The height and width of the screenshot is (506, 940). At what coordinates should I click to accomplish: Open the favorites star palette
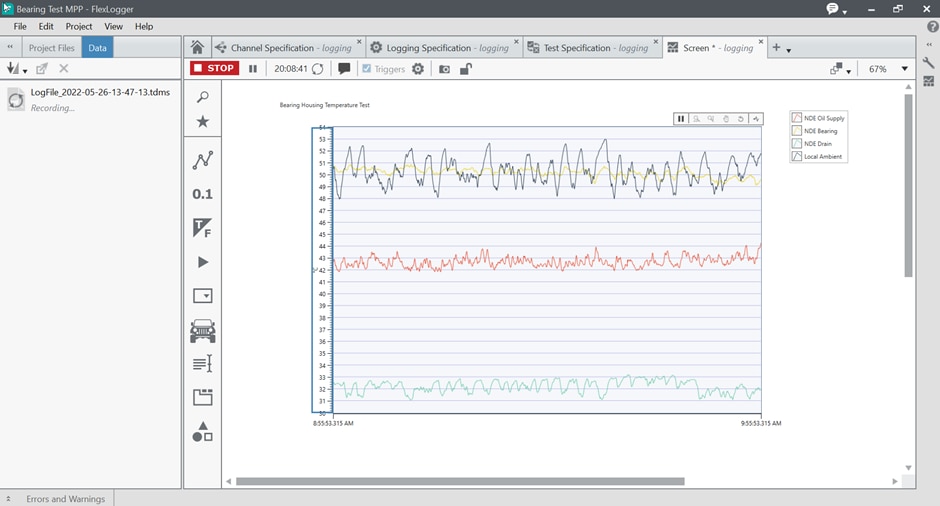pyautogui.click(x=202, y=122)
